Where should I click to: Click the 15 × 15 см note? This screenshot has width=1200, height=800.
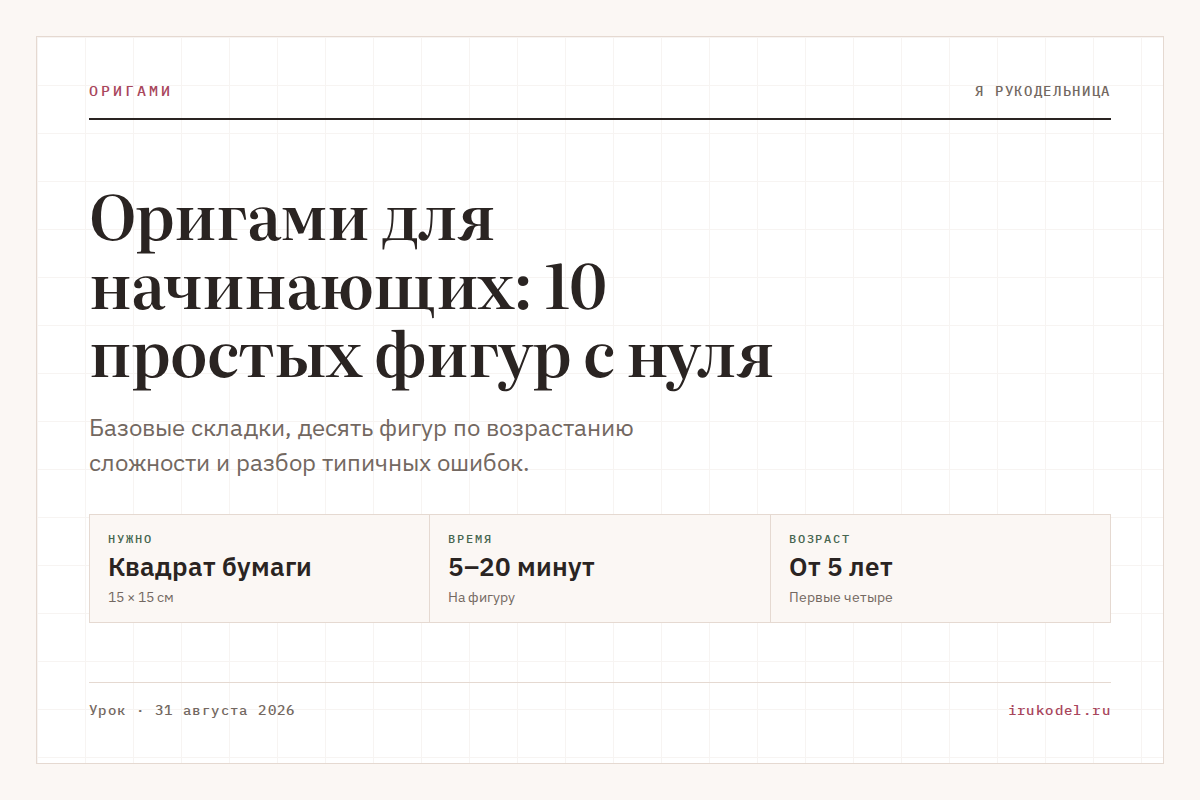click(x=141, y=598)
